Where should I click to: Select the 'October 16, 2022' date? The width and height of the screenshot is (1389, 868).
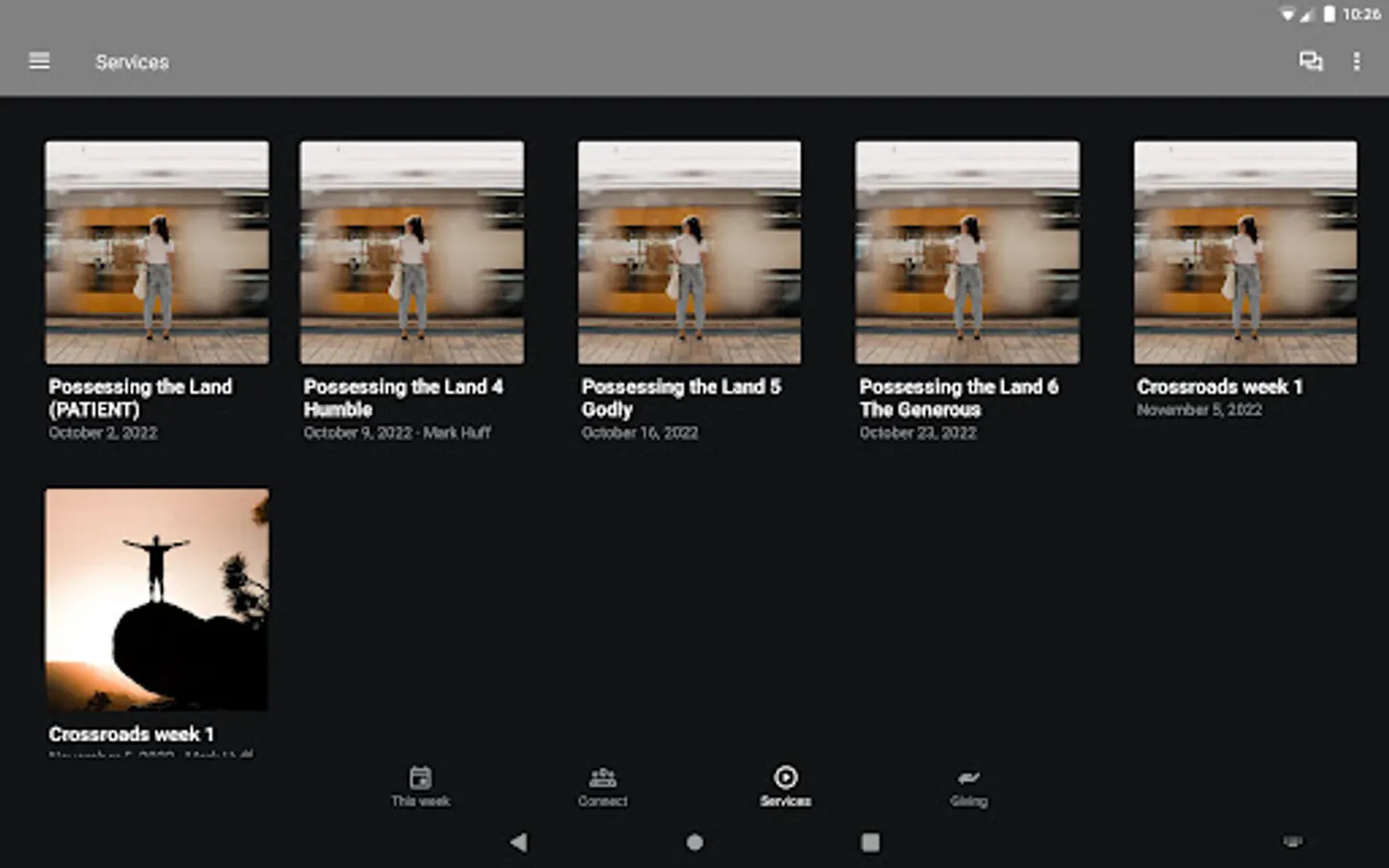tap(640, 433)
